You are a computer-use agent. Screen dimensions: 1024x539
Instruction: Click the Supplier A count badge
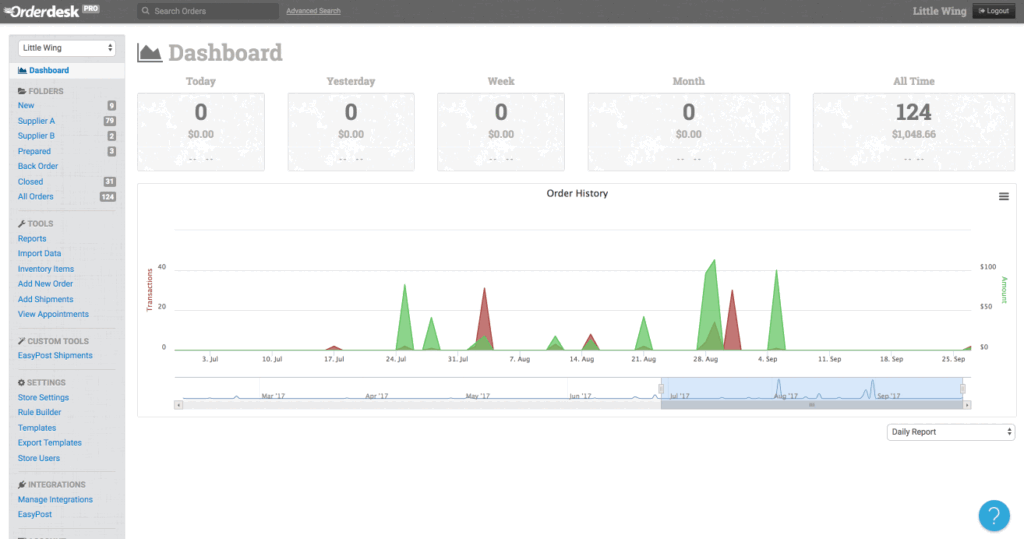110,121
